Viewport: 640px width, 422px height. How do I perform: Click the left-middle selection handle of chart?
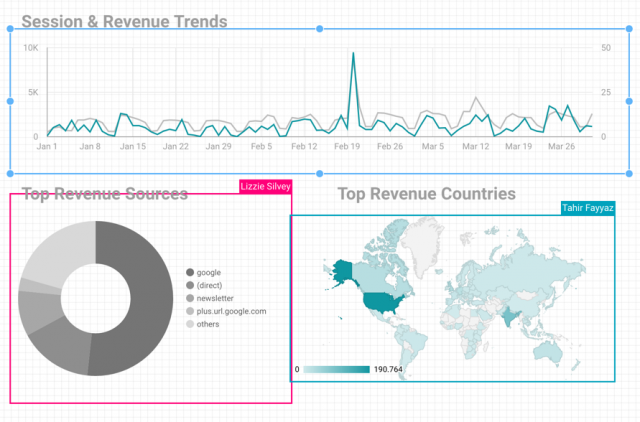click(x=10, y=101)
